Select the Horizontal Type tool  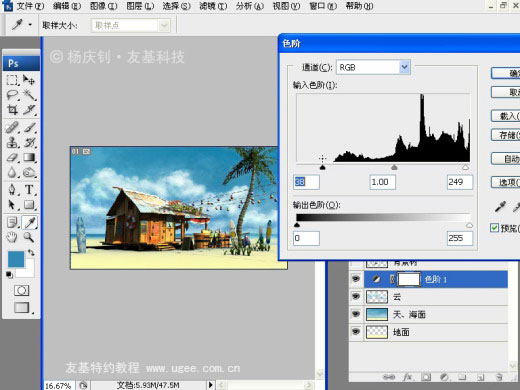(x=29, y=190)
